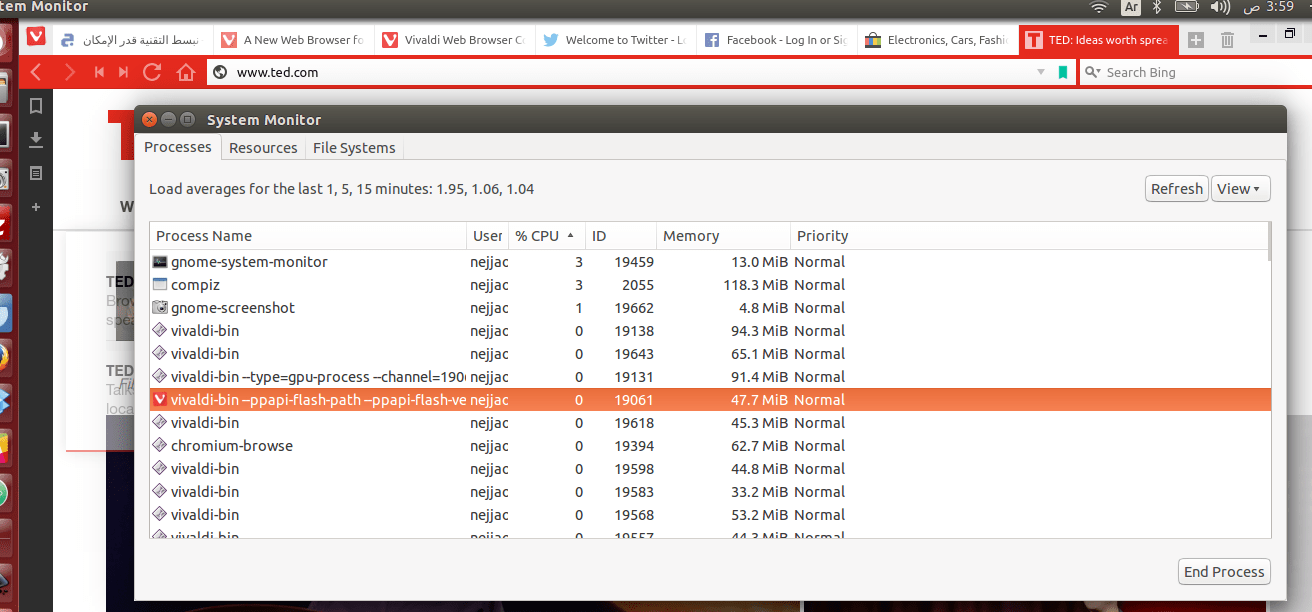Open the Twitter browser tab
This screenshot has width=1312, height=612.
pyautogui.click(x=615, y=40)
